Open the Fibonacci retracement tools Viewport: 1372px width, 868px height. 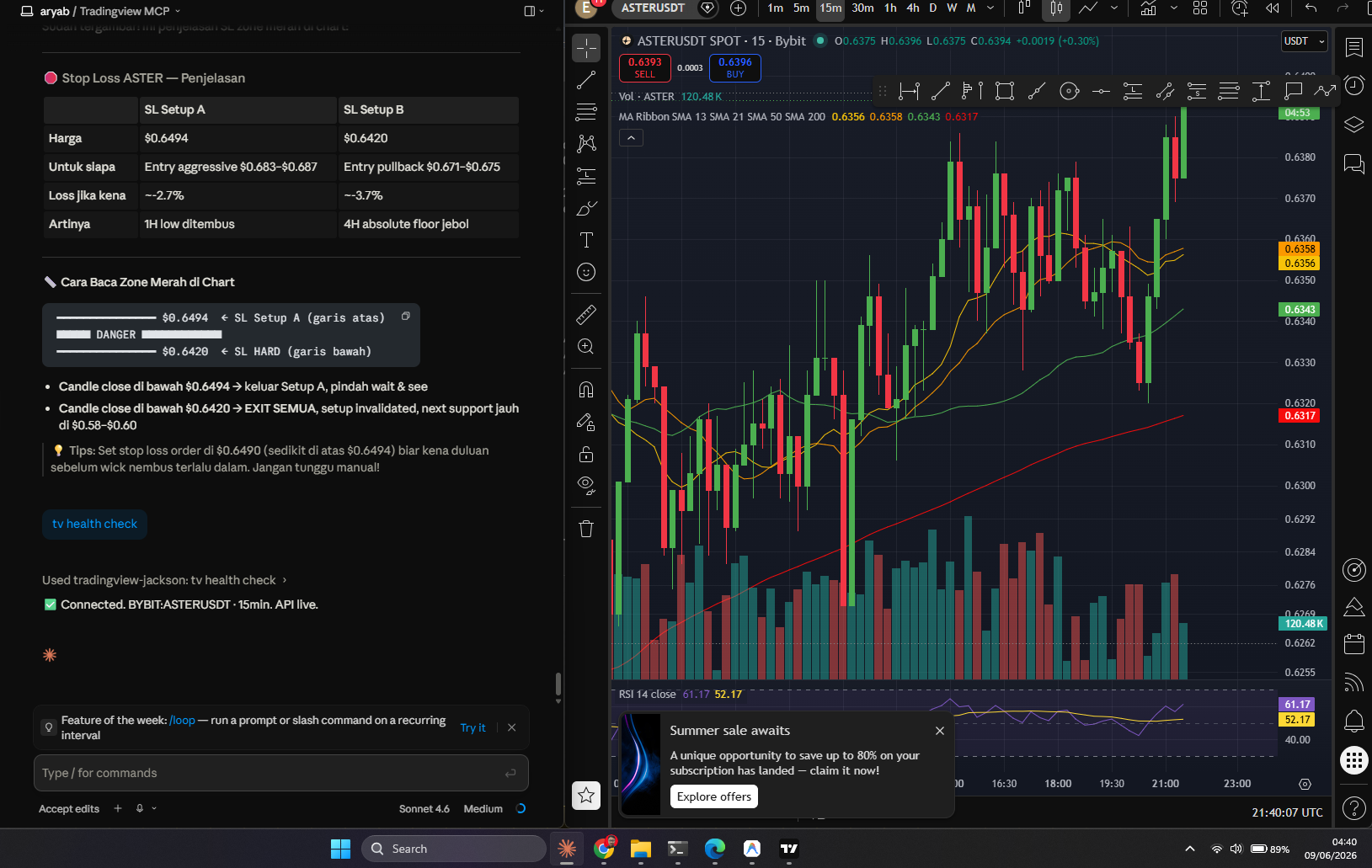[586, 112]
